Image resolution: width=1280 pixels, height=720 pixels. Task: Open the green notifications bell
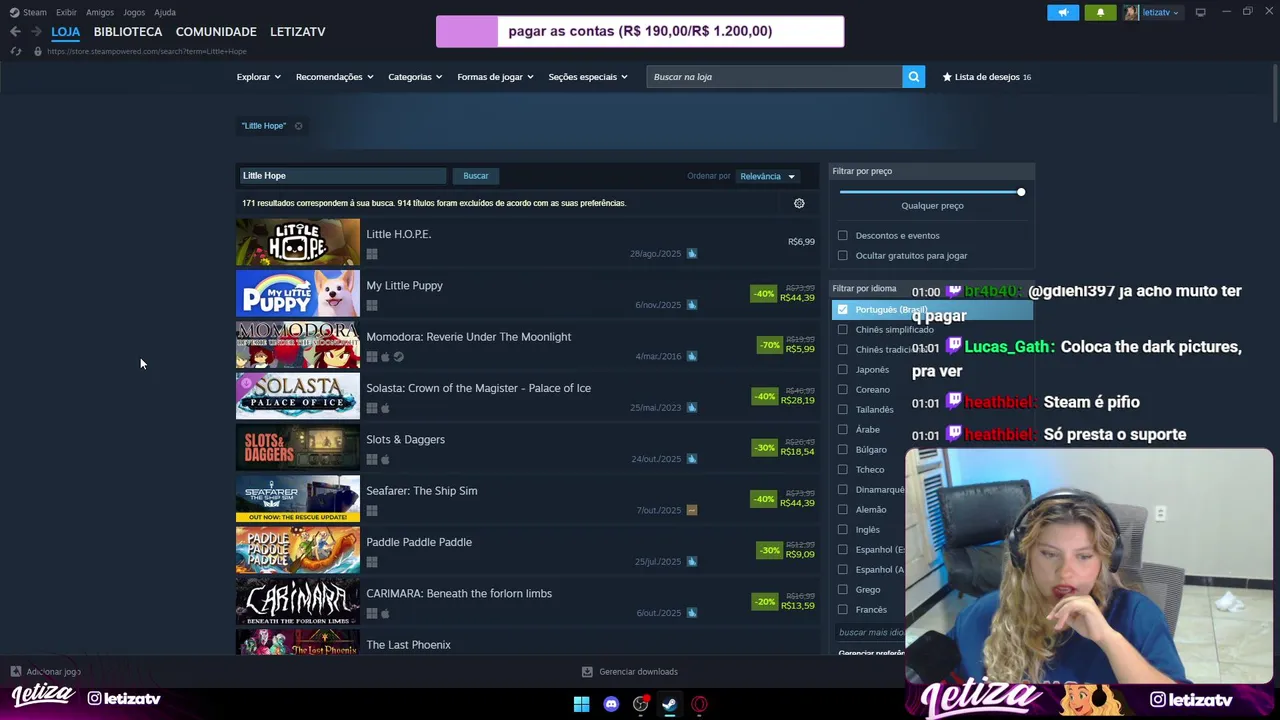tap(1100, 12)
